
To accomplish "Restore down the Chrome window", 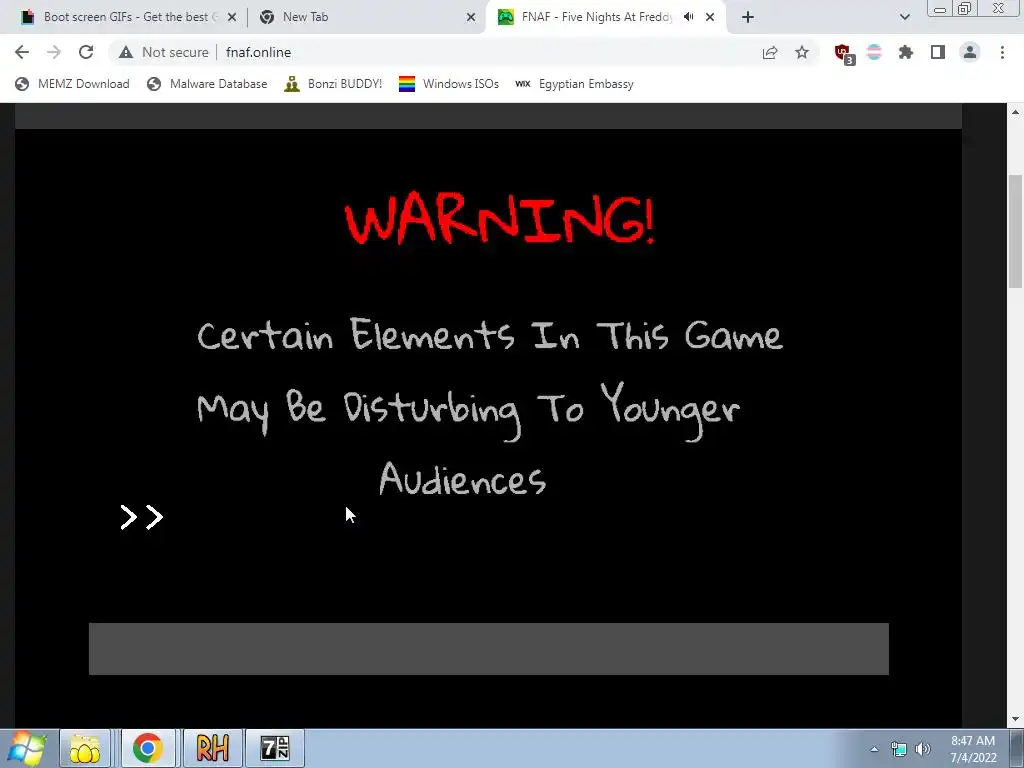I will click(x=964, y=8).
